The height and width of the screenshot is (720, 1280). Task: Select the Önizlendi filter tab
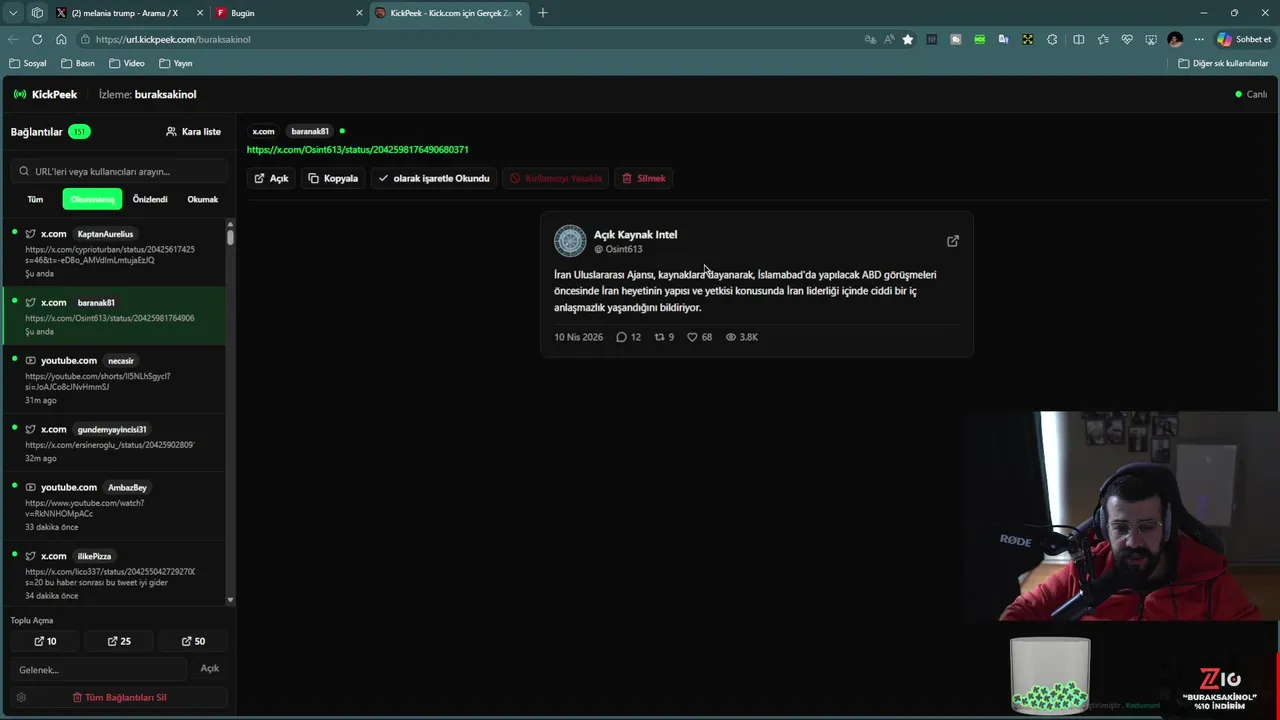pyautogui.click(x=150, y=199)
